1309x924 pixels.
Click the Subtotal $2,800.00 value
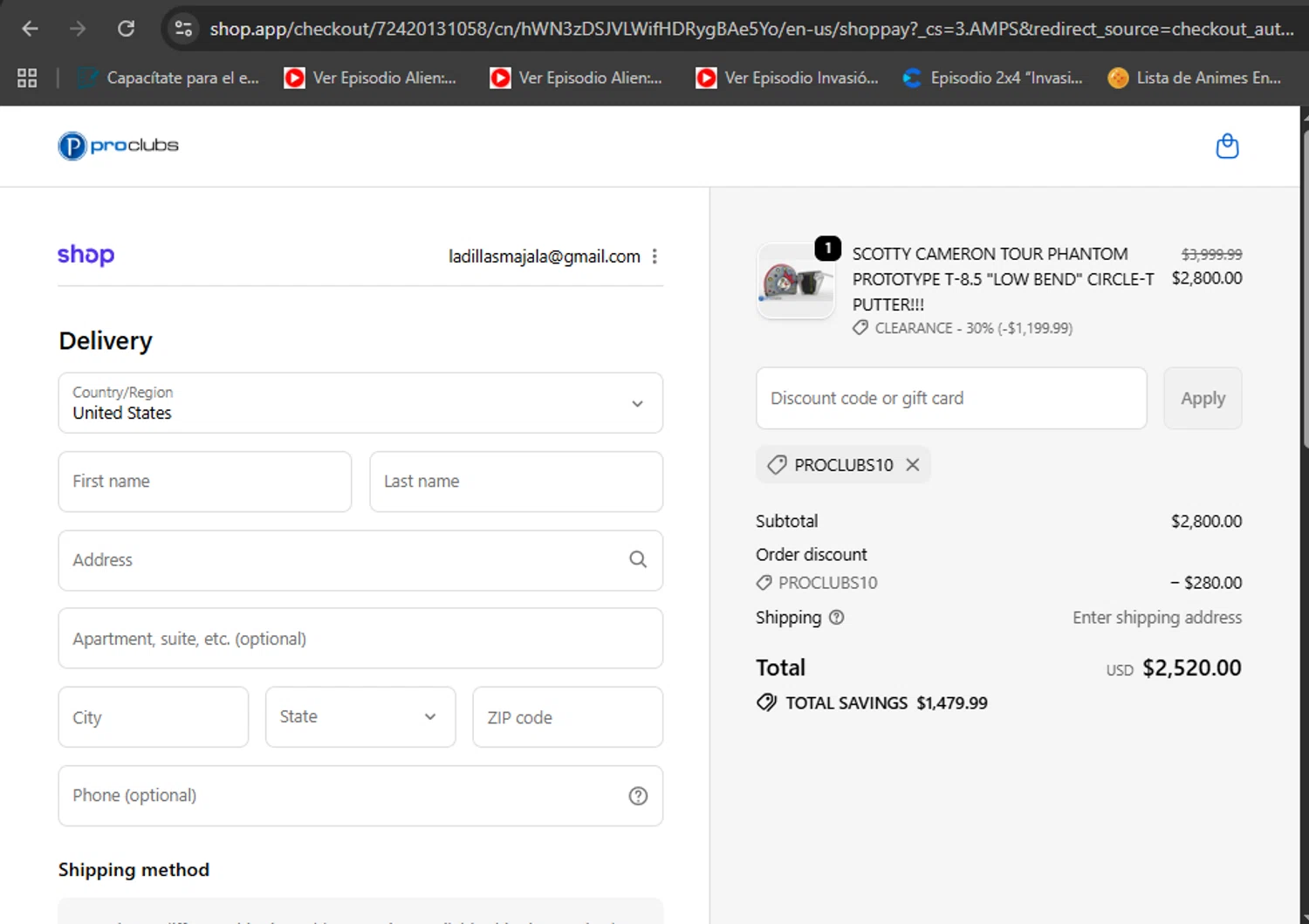tap(1207, 522)
